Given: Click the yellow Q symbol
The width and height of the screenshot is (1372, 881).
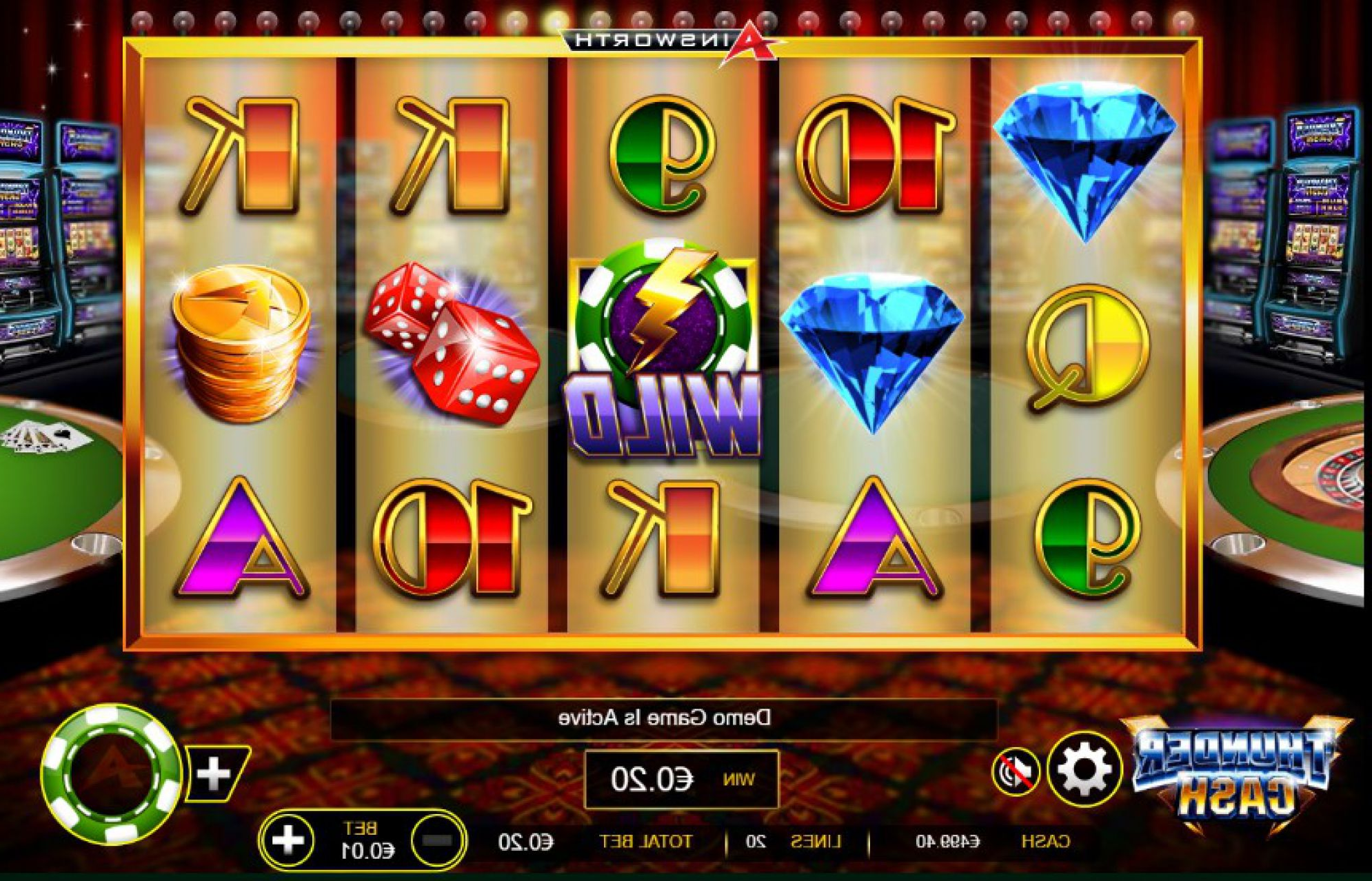Looking at the screenshot, I should pos(1087,347).
